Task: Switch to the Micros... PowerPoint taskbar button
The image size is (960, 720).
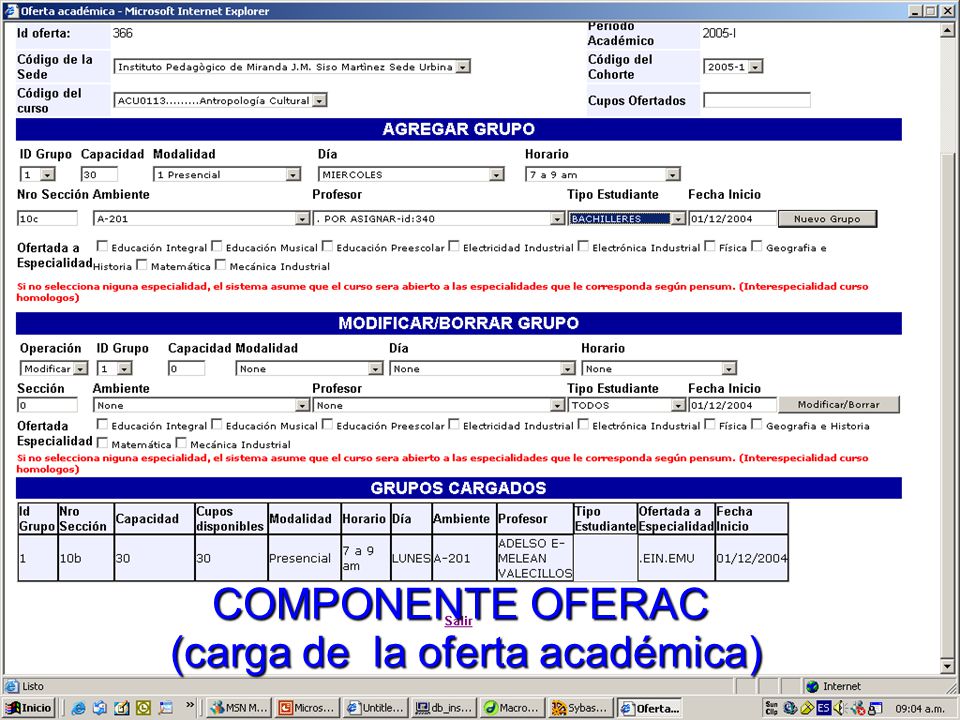Action: coord(307,708)
